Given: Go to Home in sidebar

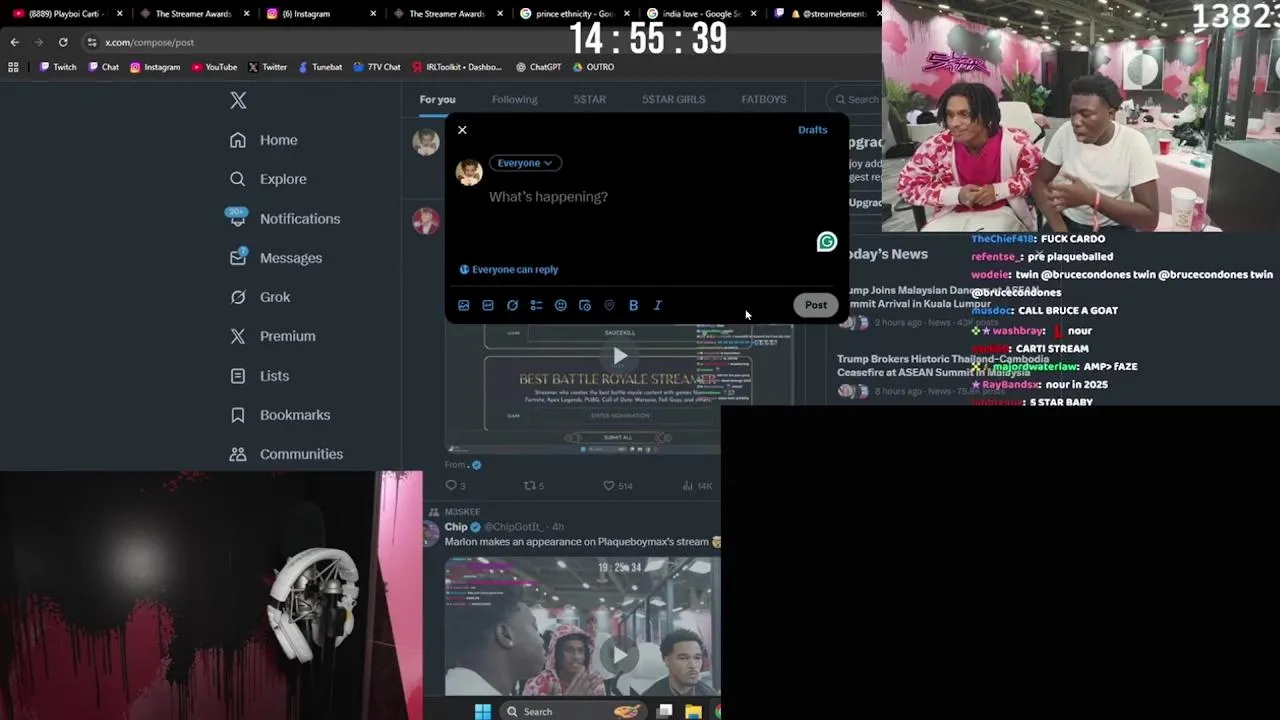Looking at the screenshot, I should [263, 140].
